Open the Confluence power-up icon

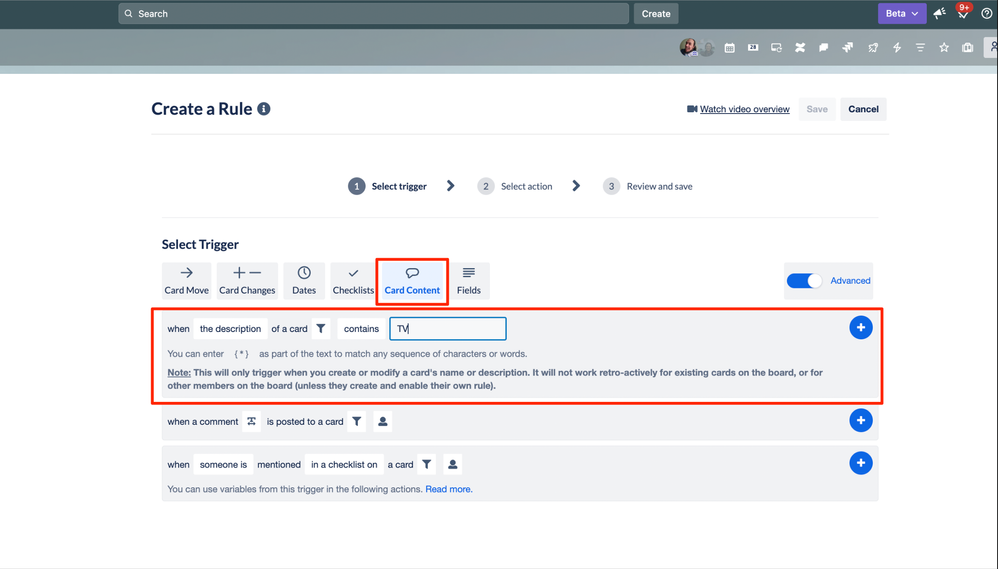800,48
